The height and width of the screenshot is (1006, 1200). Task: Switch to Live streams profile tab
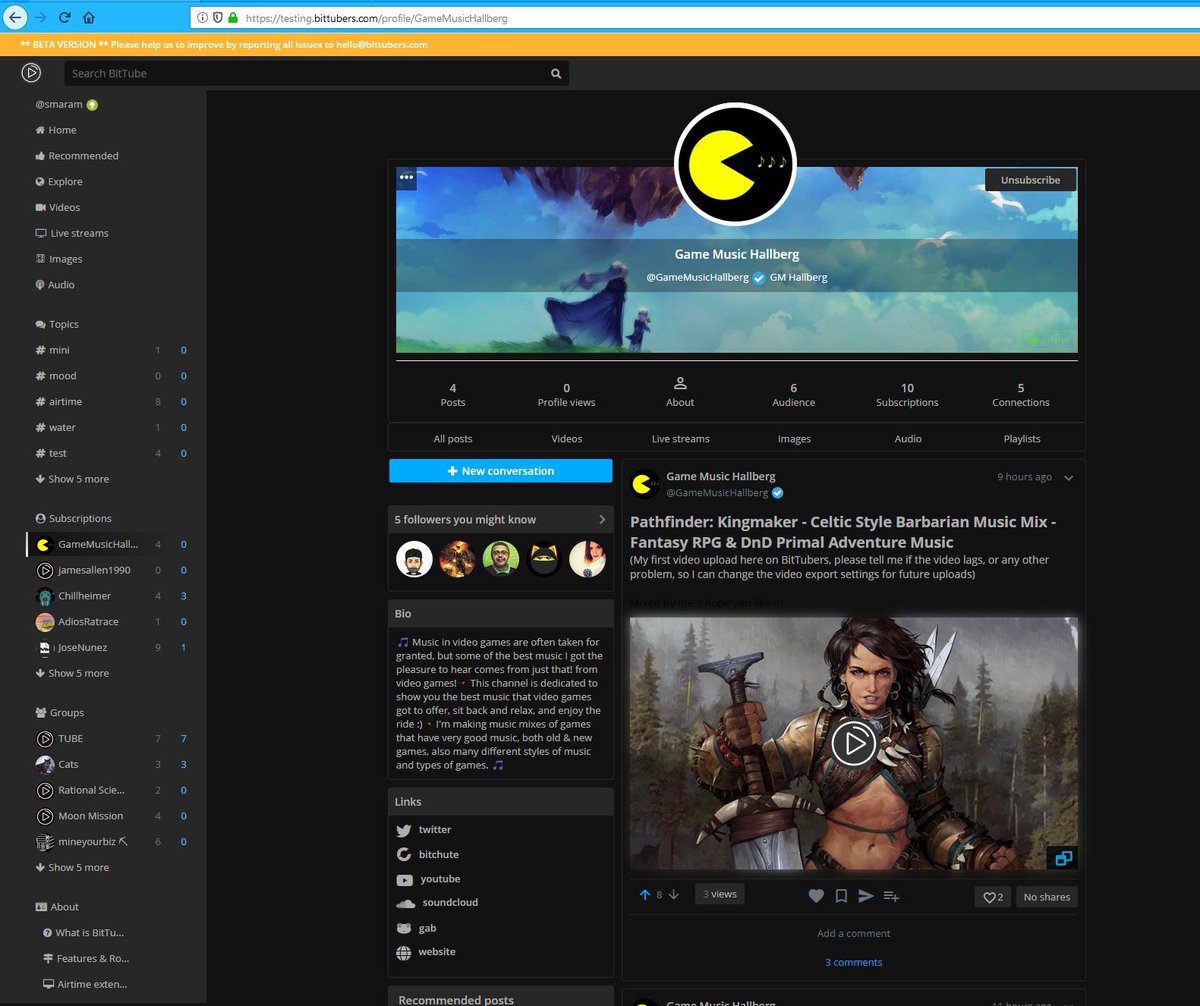680,439
